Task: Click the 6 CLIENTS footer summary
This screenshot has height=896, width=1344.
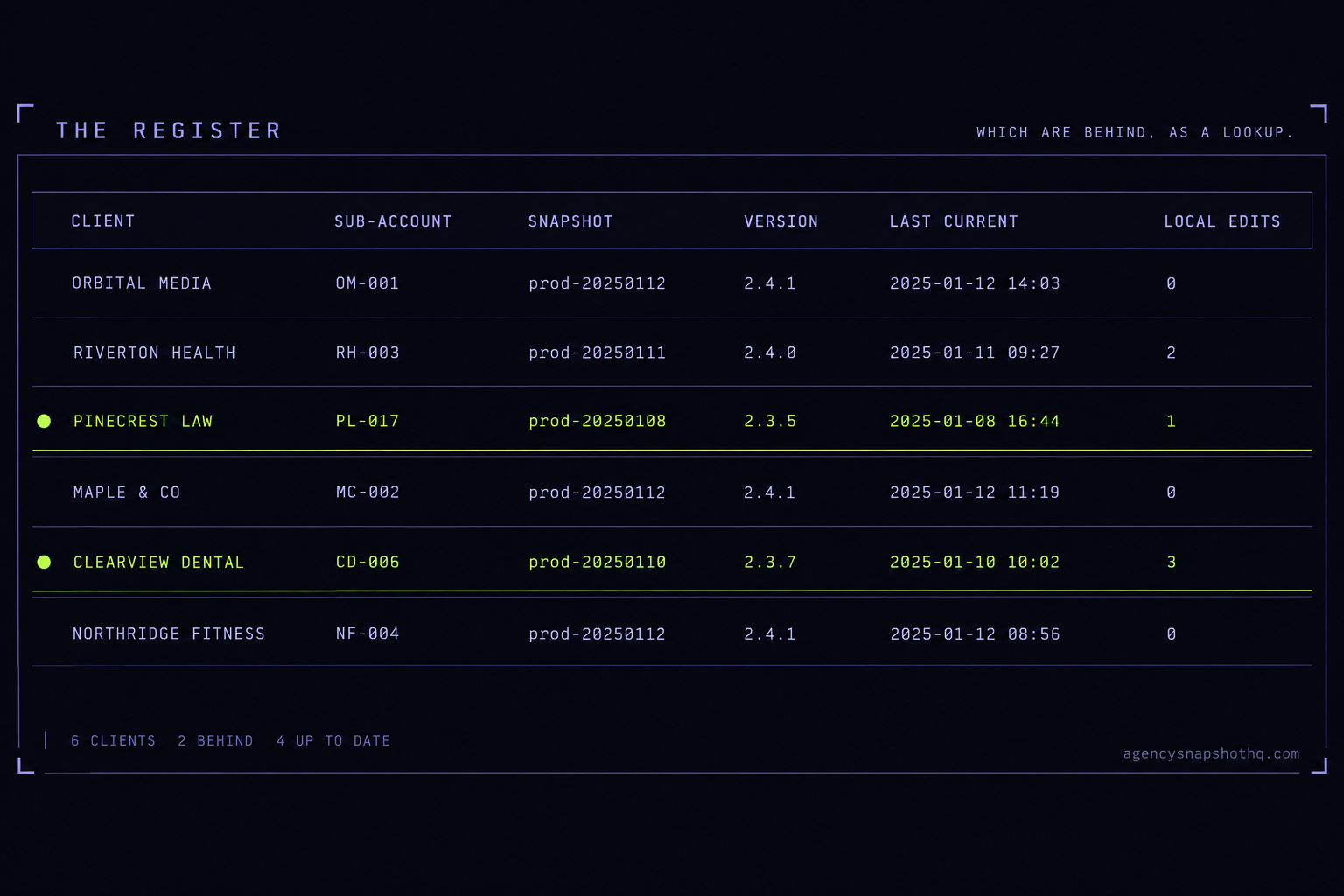Action: click(x=114, y=741)
